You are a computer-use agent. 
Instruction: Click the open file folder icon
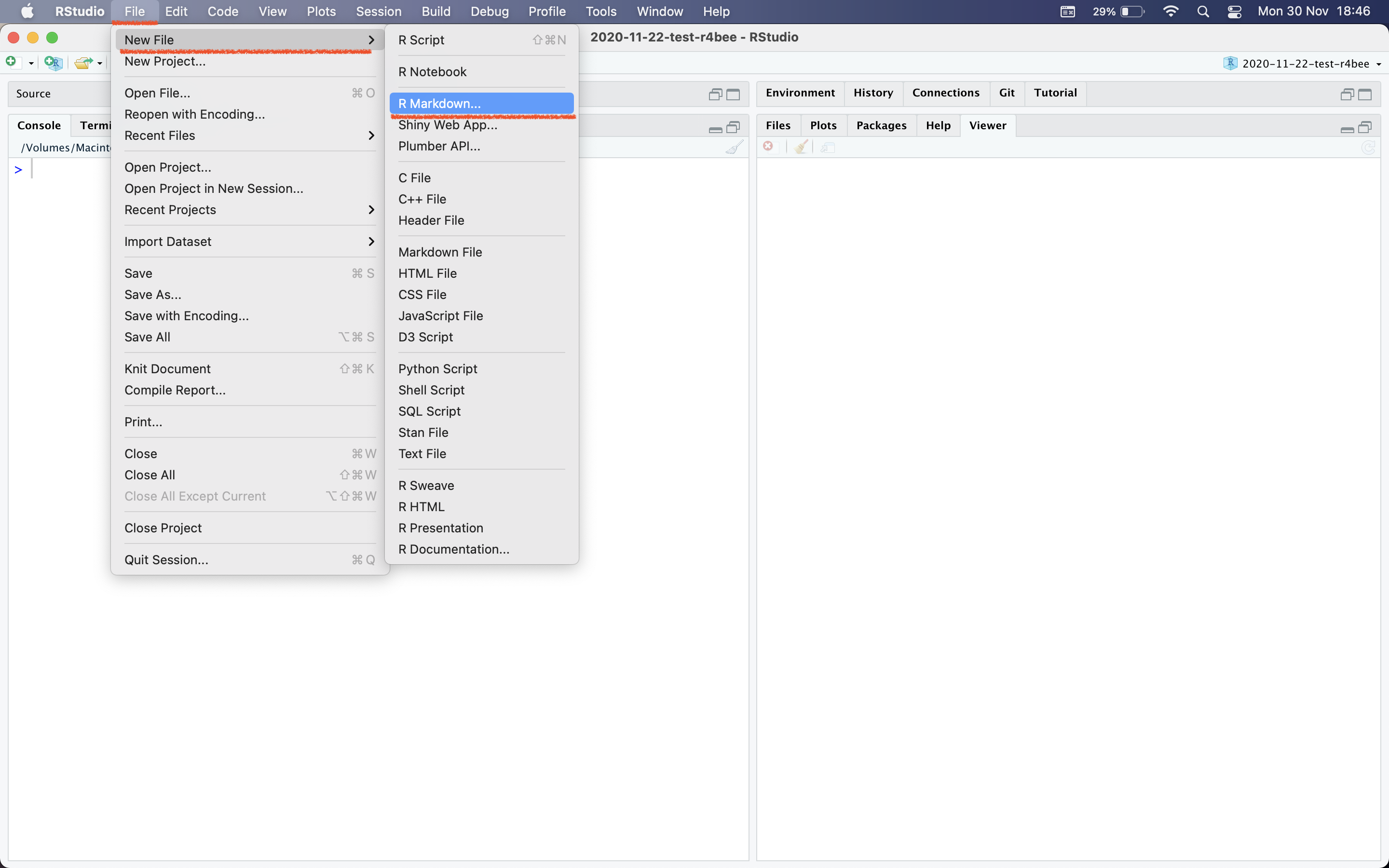point(83,63)
